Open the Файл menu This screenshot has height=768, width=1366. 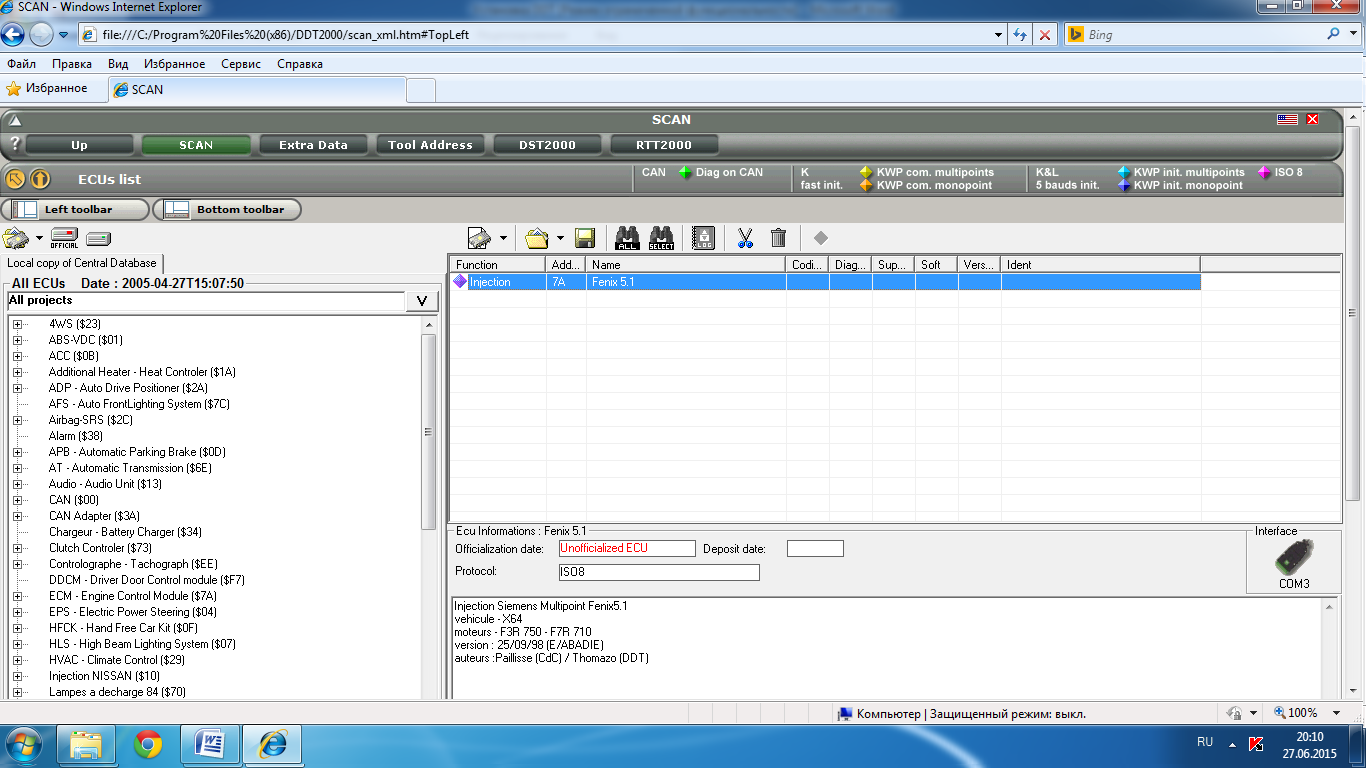21,64
